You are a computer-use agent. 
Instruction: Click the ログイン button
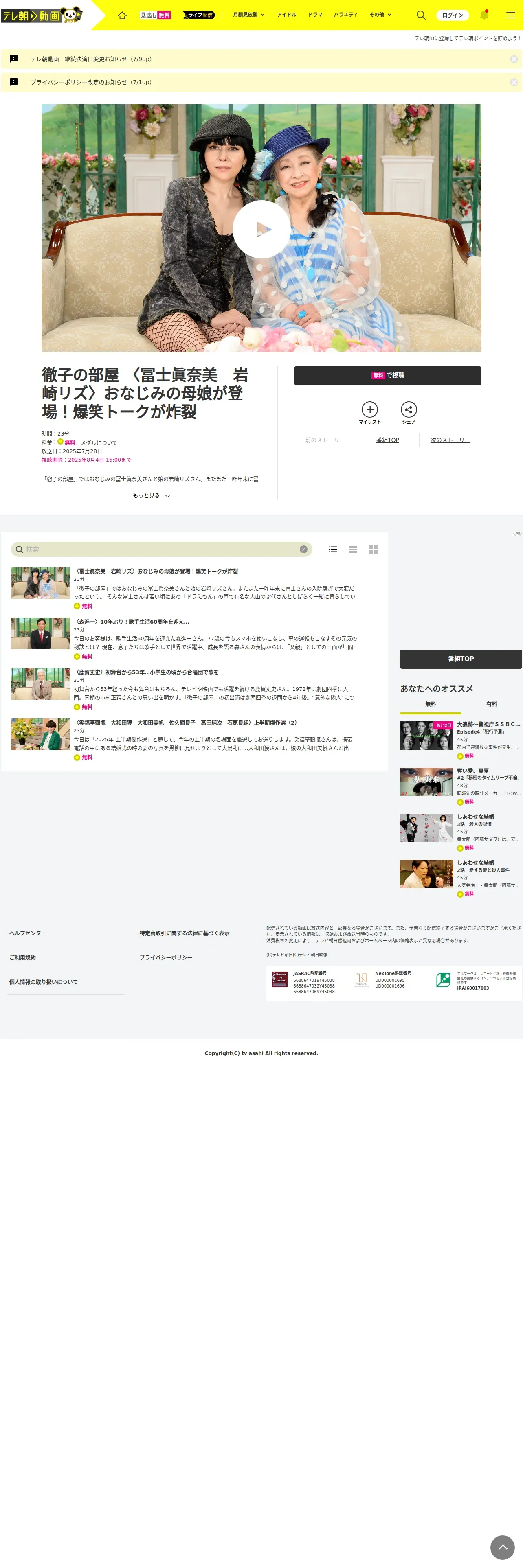453,15
